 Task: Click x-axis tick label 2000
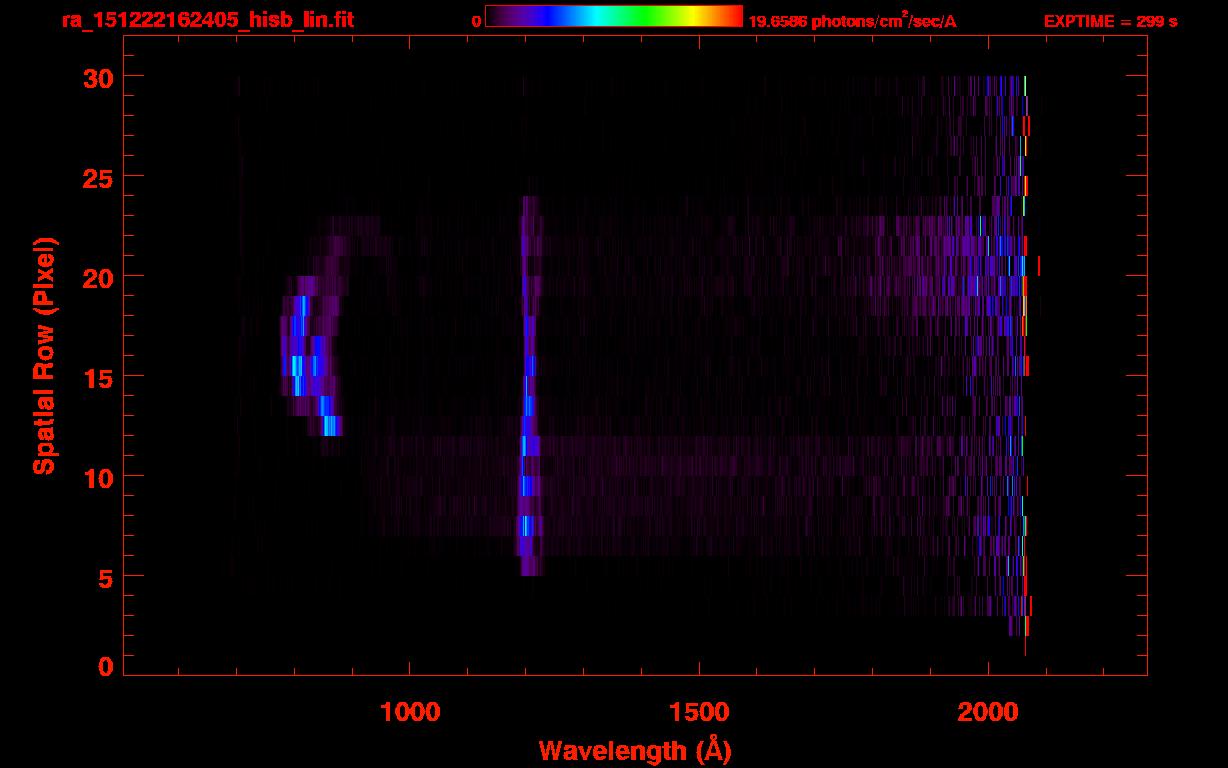click(x=987, y=712)
